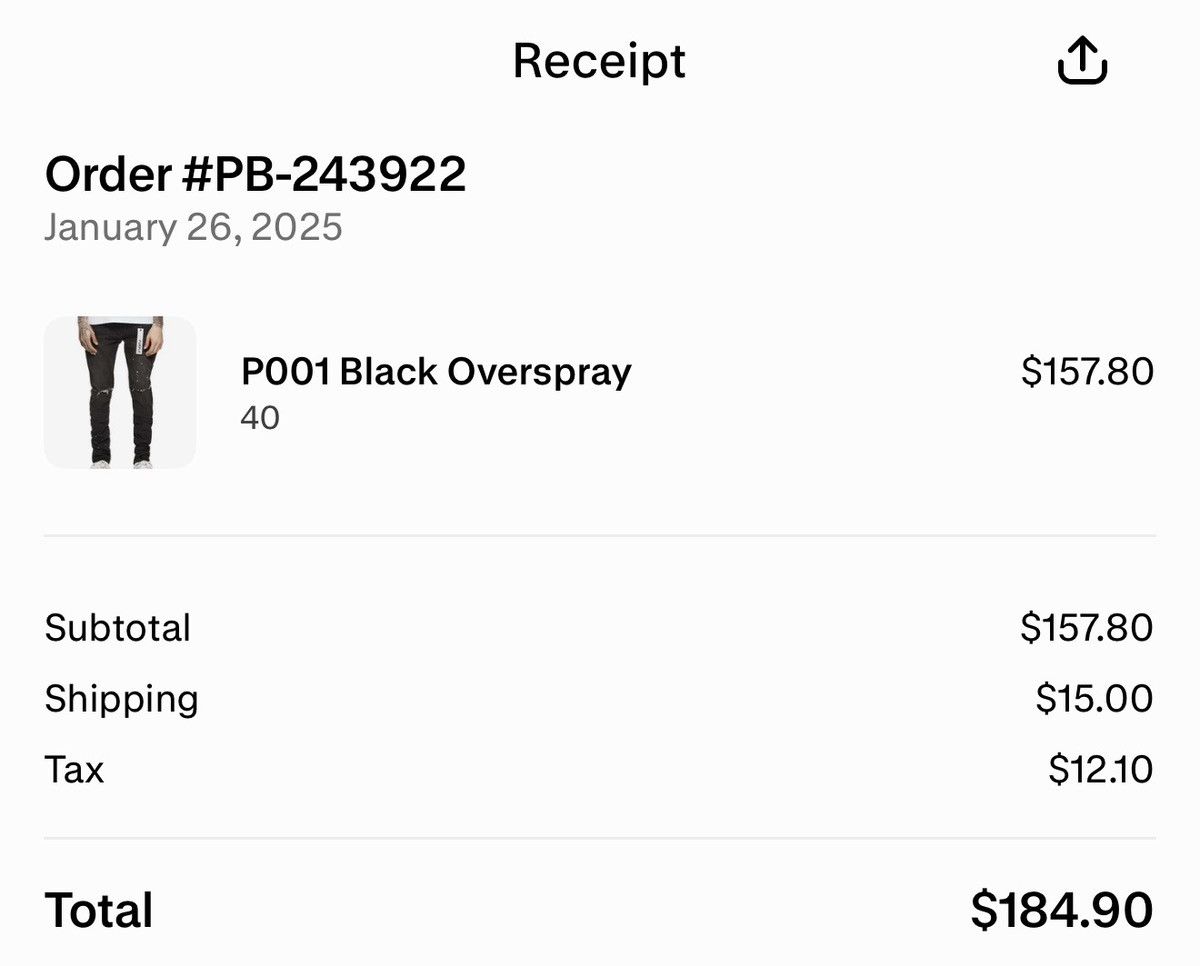1200x966 pixels.
Task: Click the divider line above Total
Action: point(600,838)
